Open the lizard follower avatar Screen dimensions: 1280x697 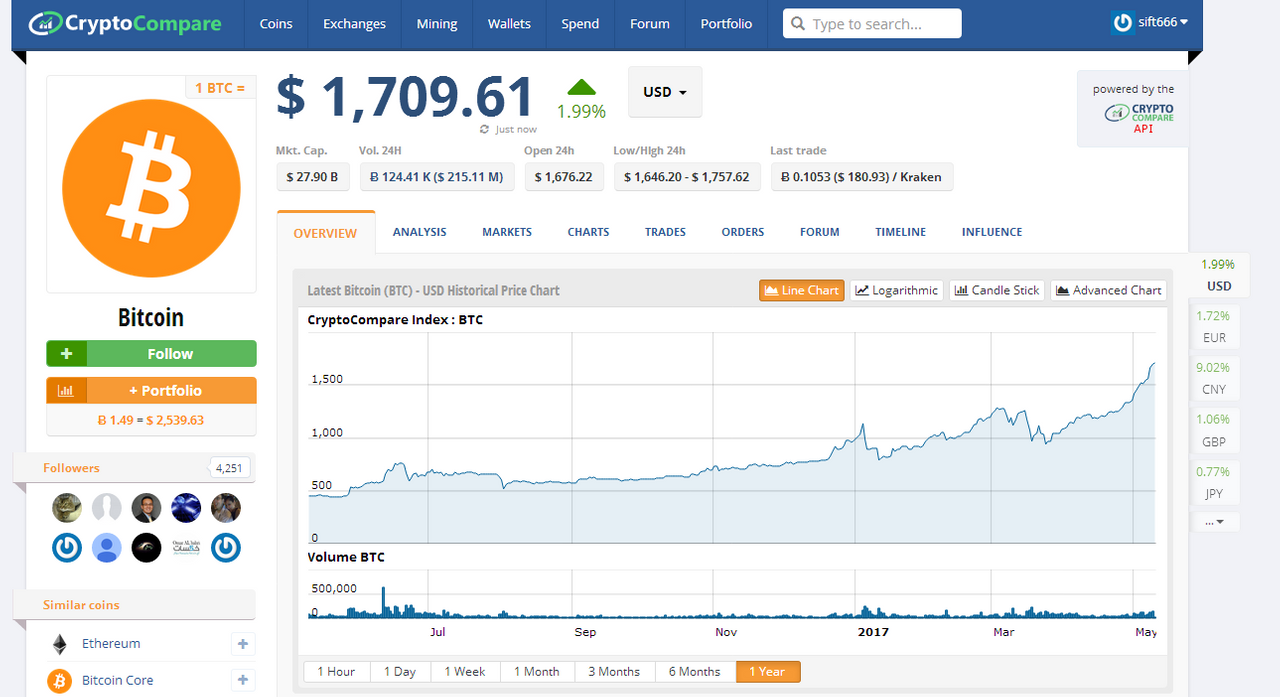pos(67,508)
